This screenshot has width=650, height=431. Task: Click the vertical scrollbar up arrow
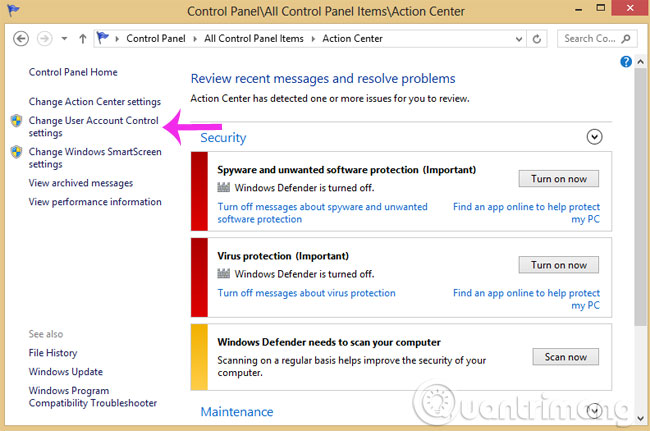coord(640,62)
